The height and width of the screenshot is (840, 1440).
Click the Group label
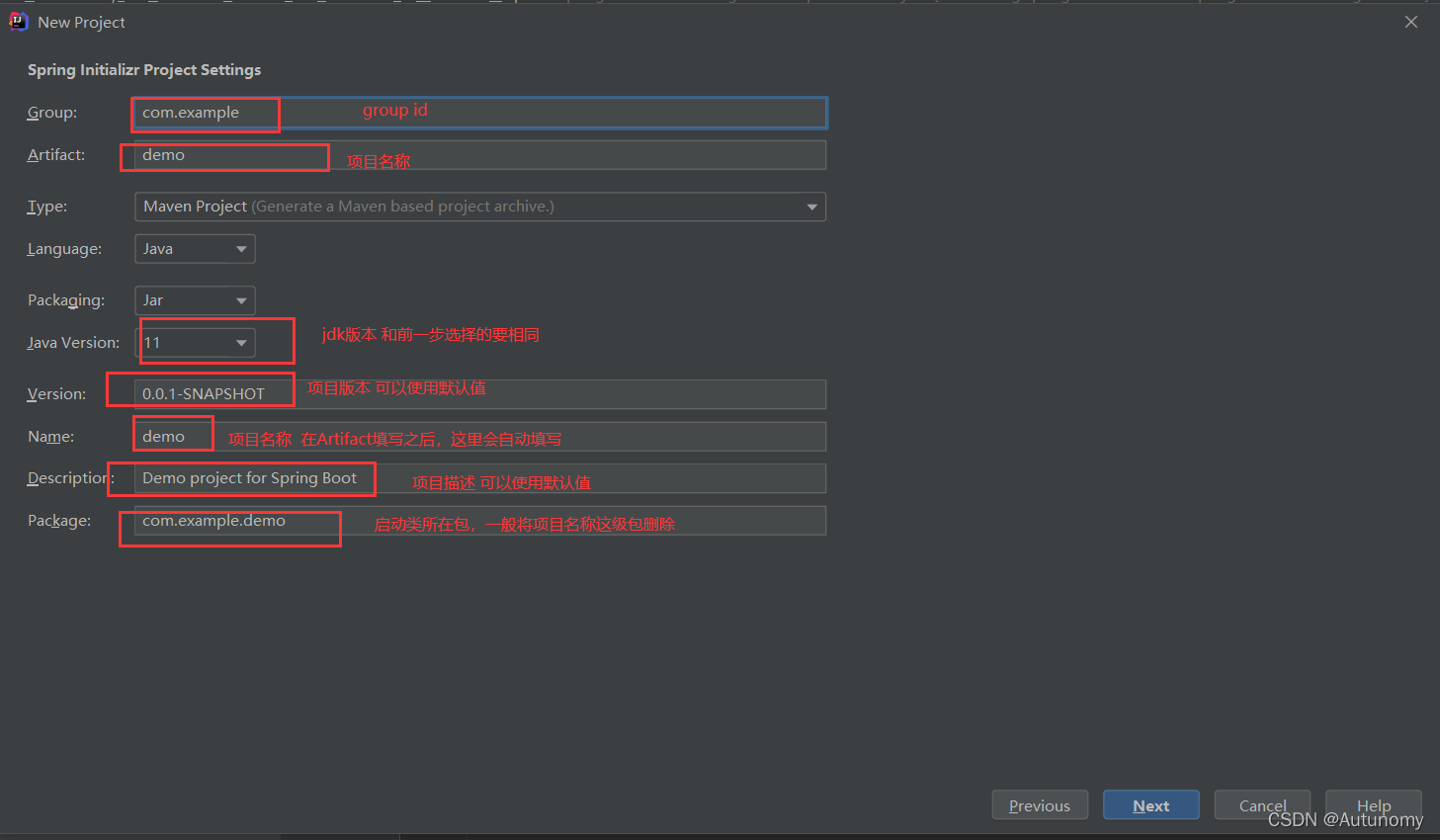52,113
